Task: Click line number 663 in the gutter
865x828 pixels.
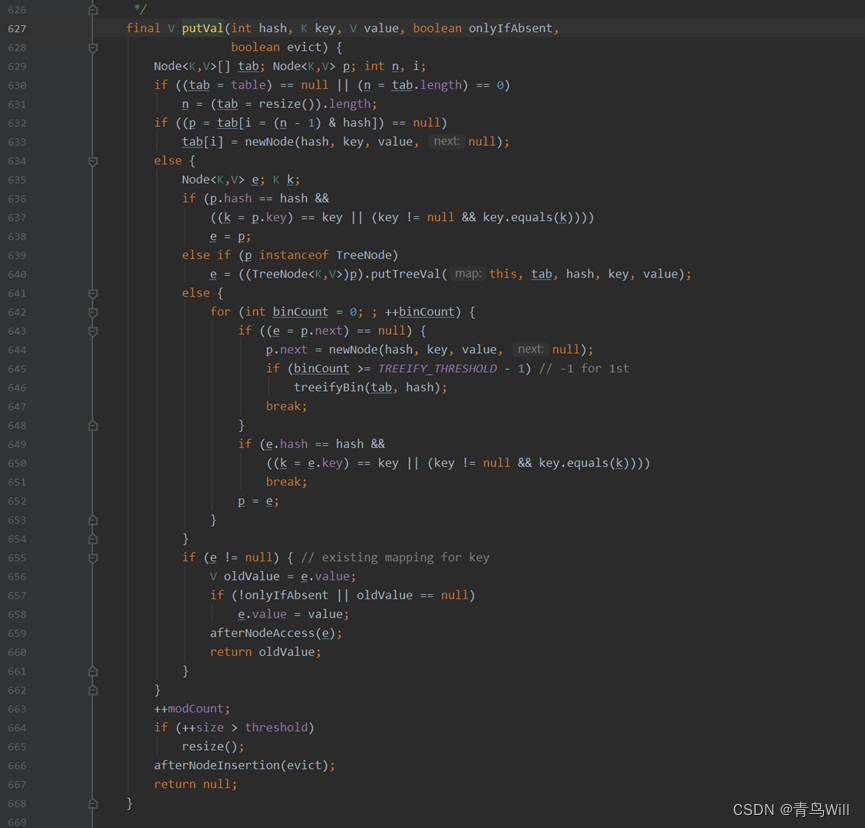Action: point(17,709)
